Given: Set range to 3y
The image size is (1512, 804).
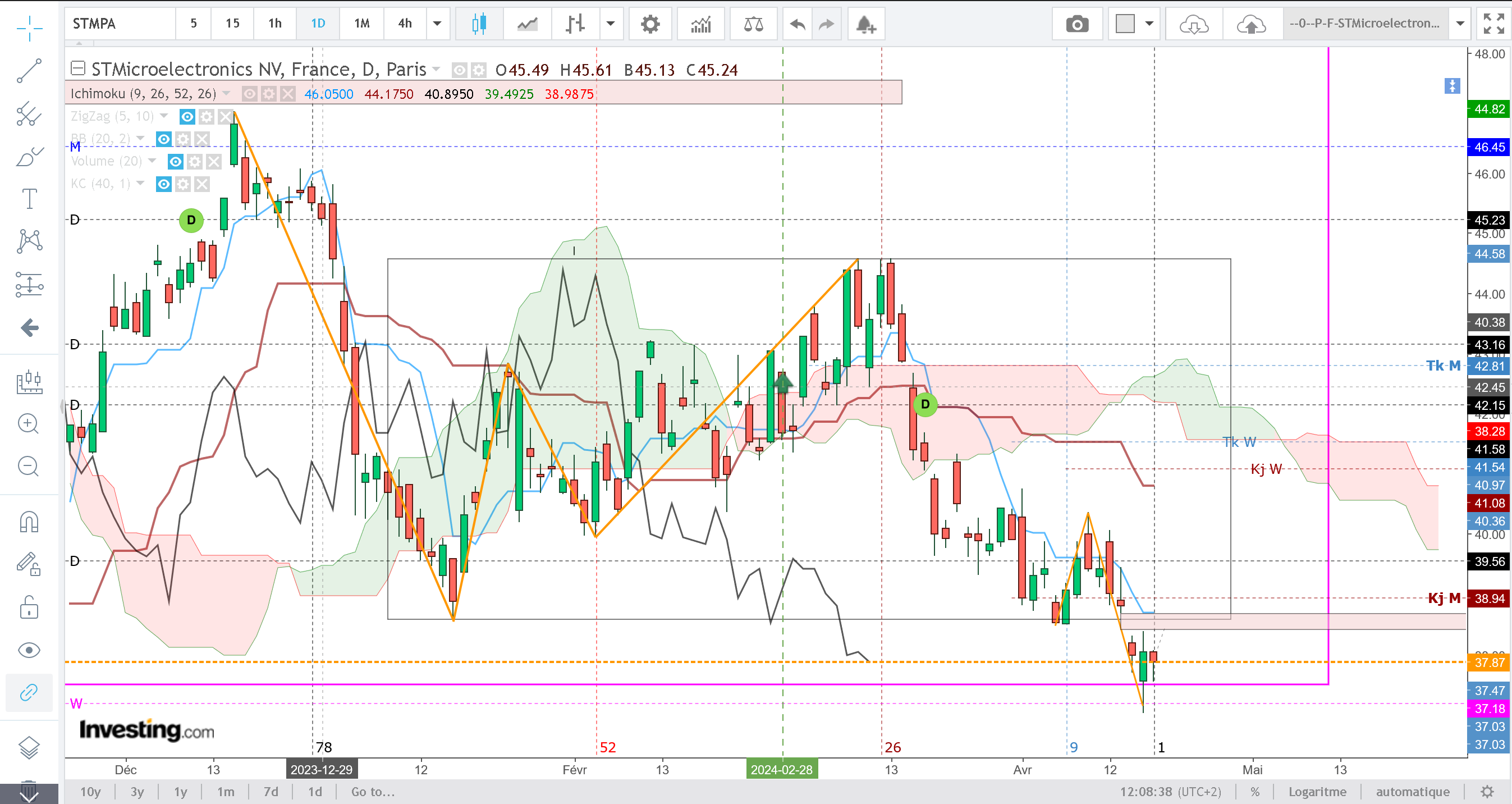Looking at the screenshot, I should (138, 792).
